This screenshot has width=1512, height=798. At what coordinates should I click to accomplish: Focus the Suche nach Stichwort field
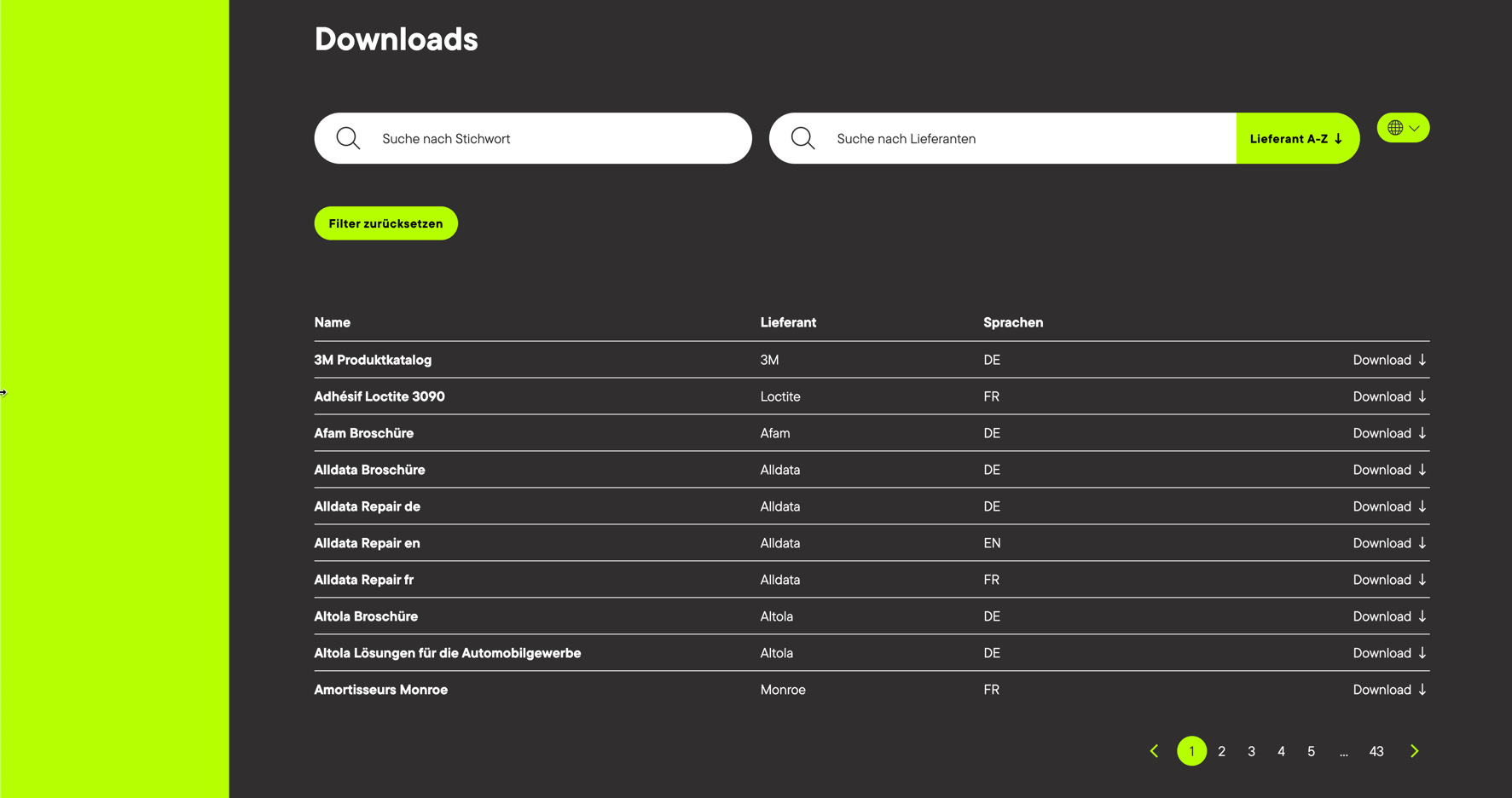coord(533,138)
